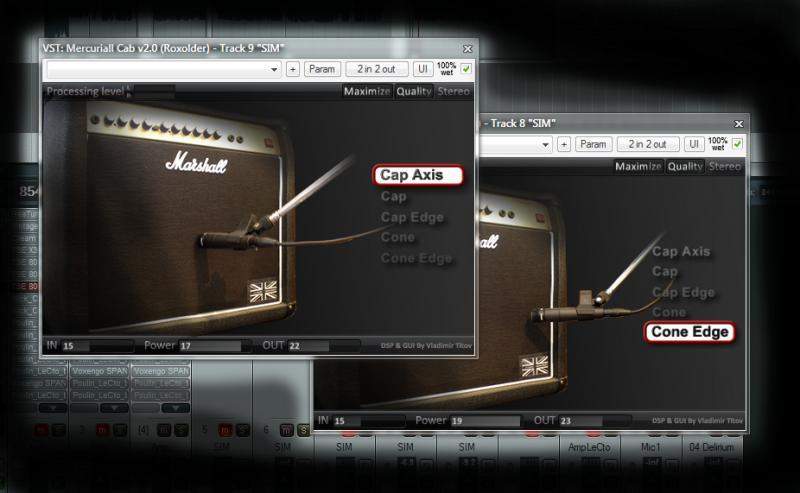Select Cone position in Track 8 window
Viewport: 800px width, 493px height.
[669, 312]
